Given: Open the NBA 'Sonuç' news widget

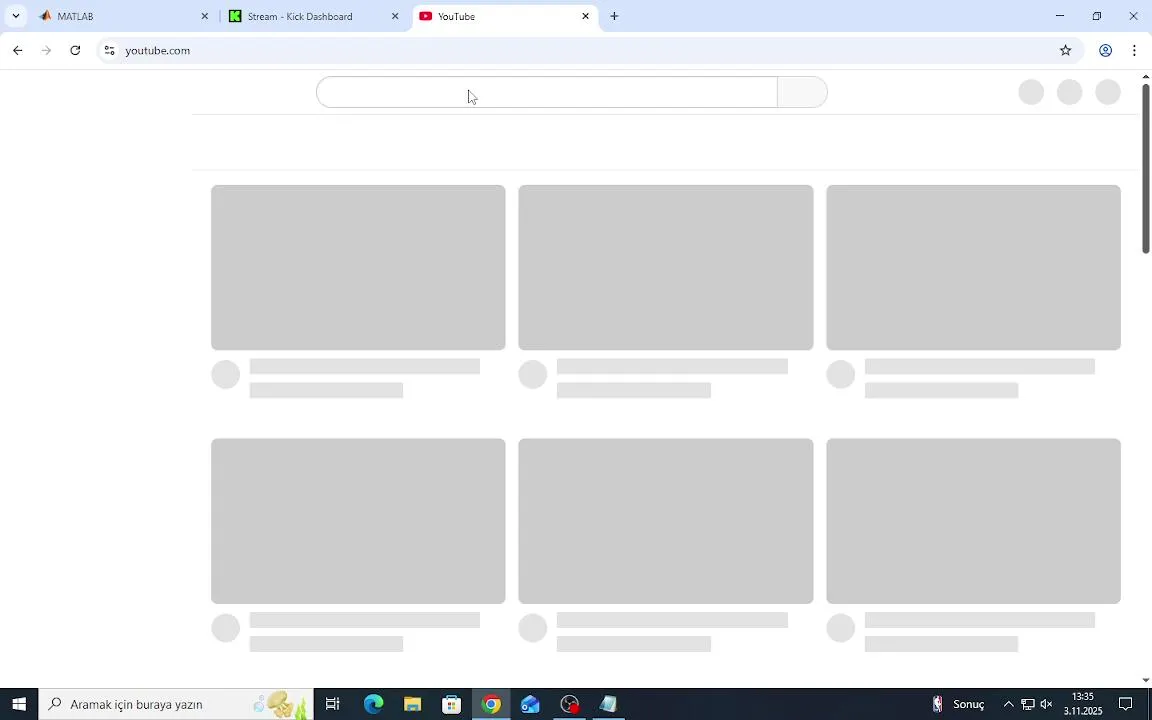Looking at the screenshot, I should [959, 704].
